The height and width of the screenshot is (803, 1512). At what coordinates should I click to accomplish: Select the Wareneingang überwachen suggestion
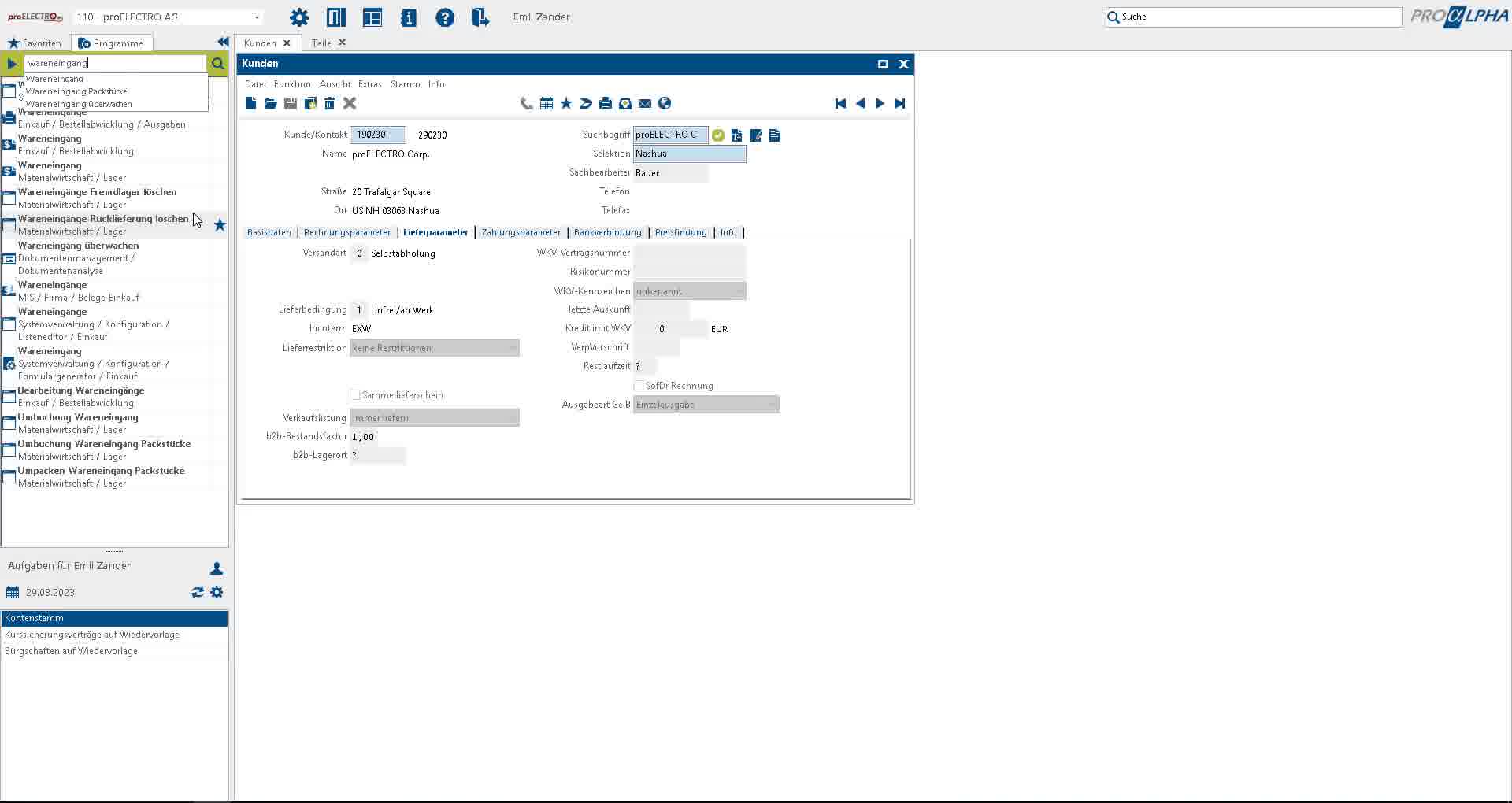[79, 104]
